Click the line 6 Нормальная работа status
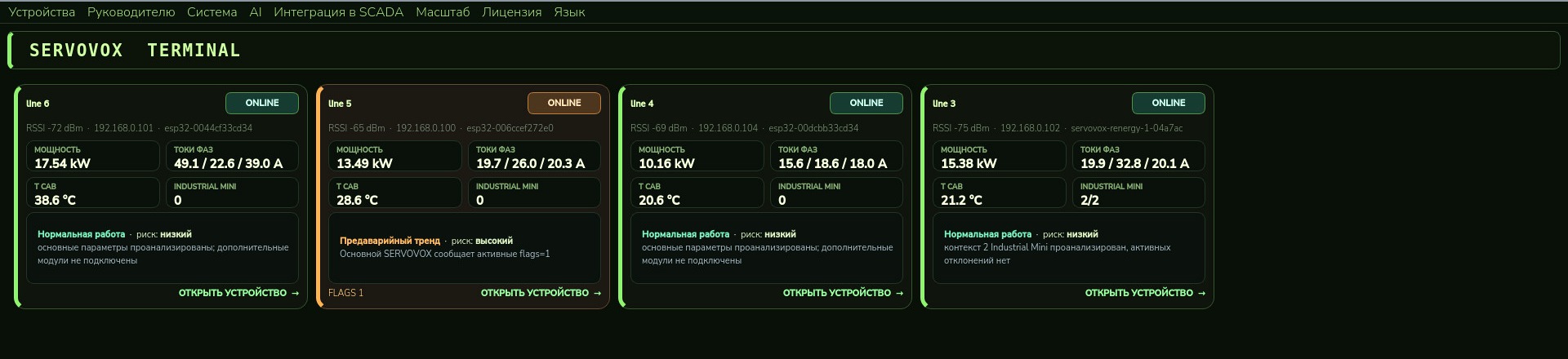This screenshot has height=359, width=1568. (x=81, y=234)
